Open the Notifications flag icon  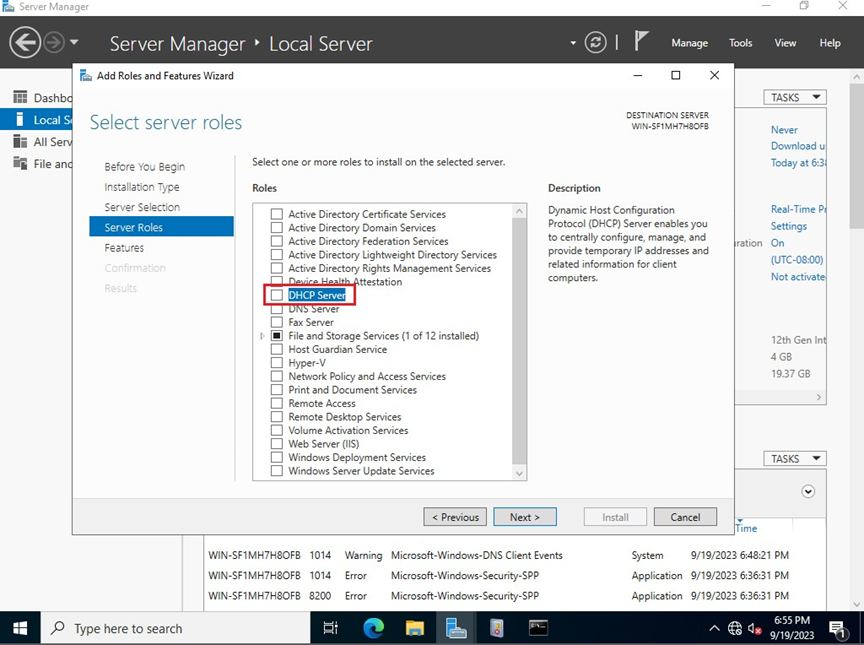(640, 41)
